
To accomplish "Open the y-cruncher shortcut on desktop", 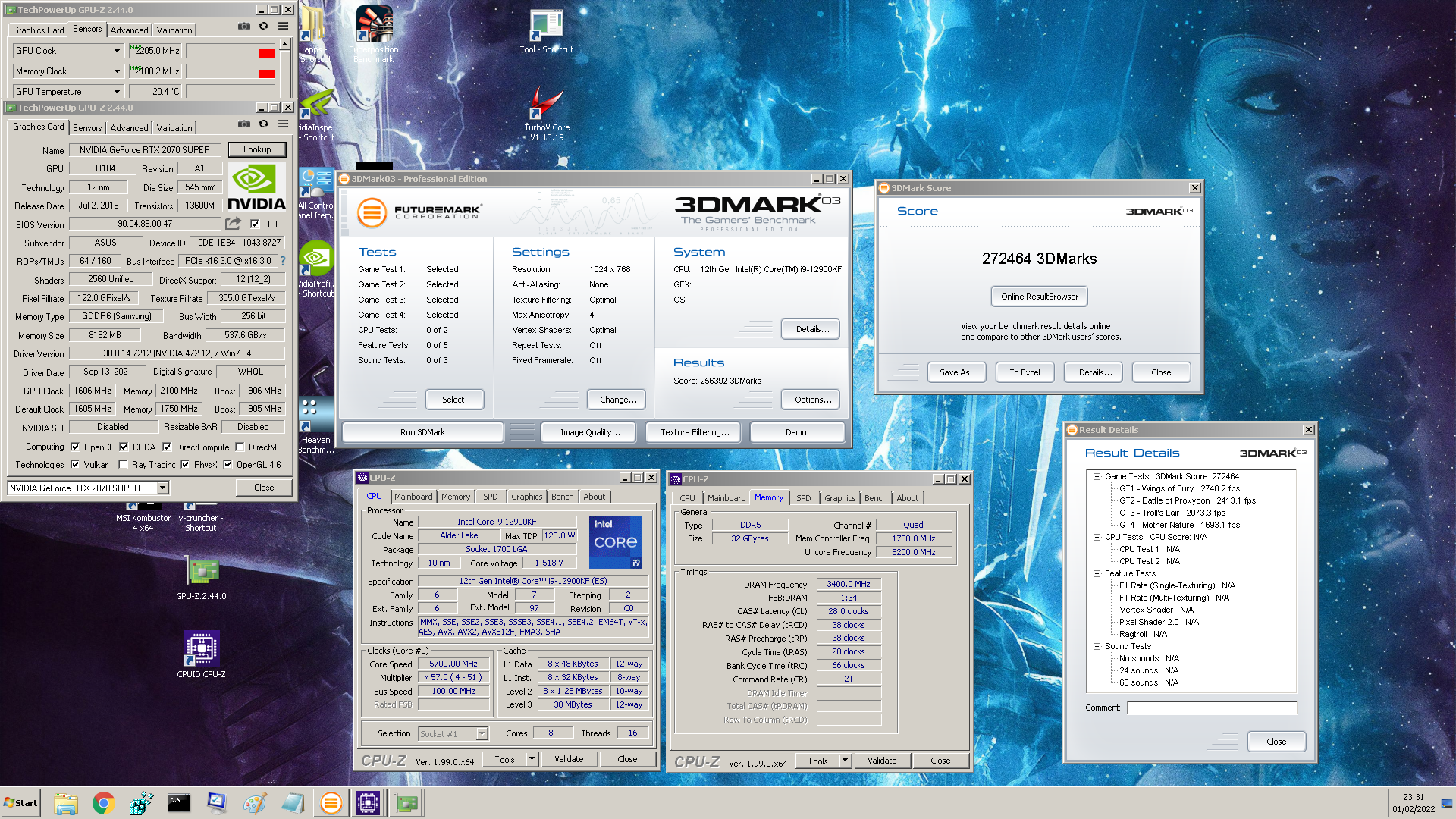I will [x=201, y=516].
